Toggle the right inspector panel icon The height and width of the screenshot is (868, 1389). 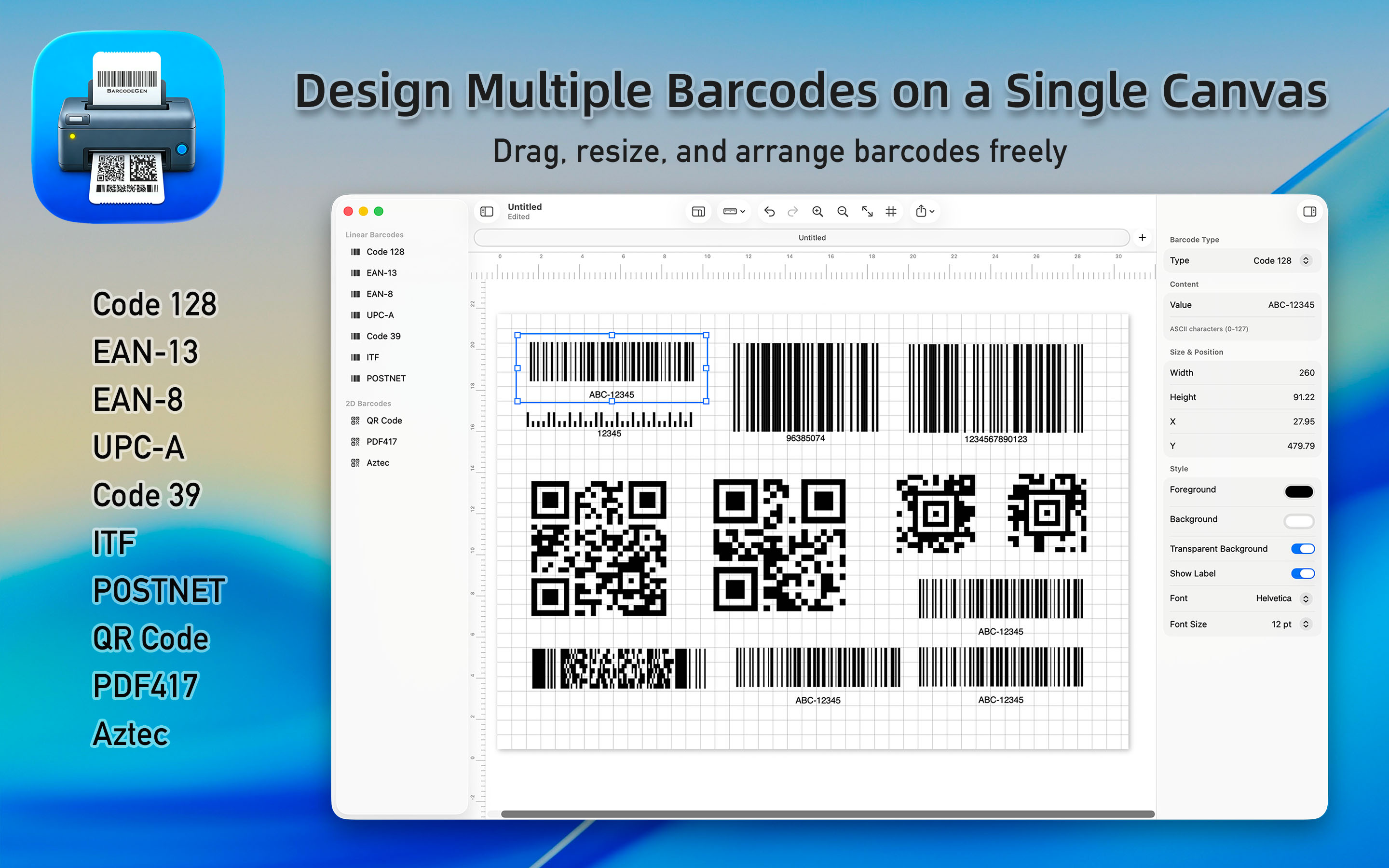(x=1309, y=212)
